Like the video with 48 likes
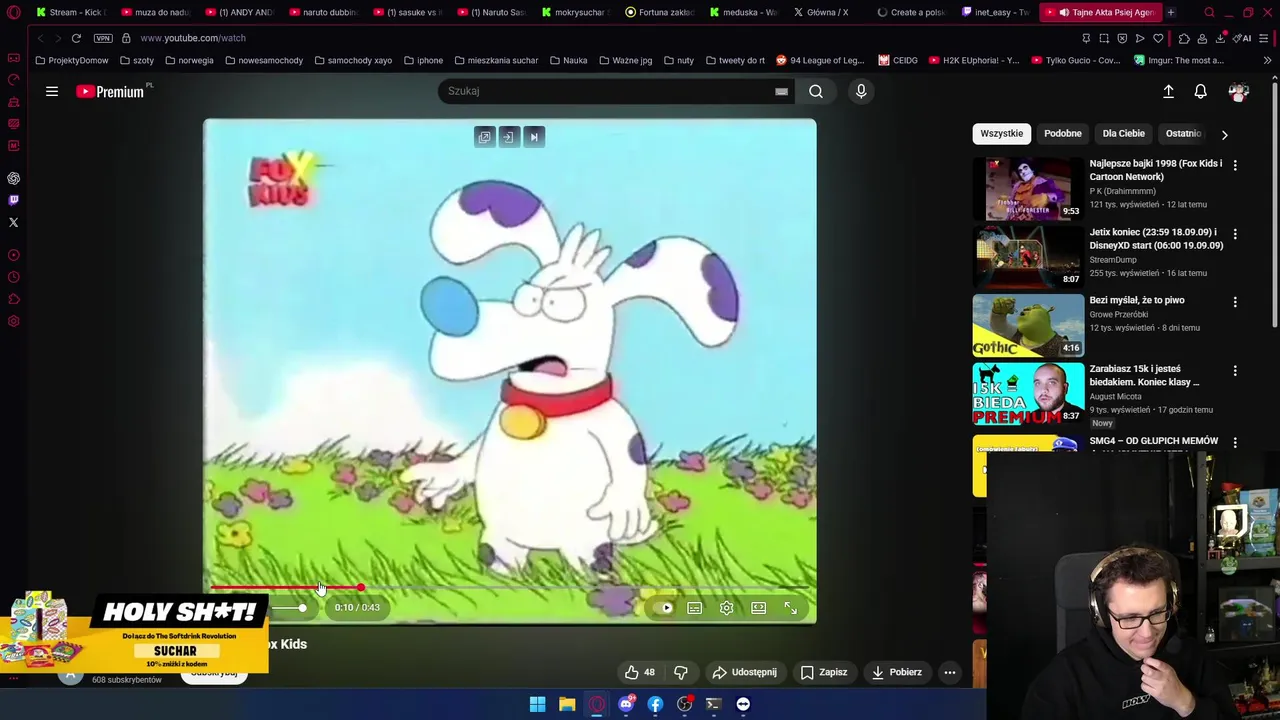 point(640,672)
